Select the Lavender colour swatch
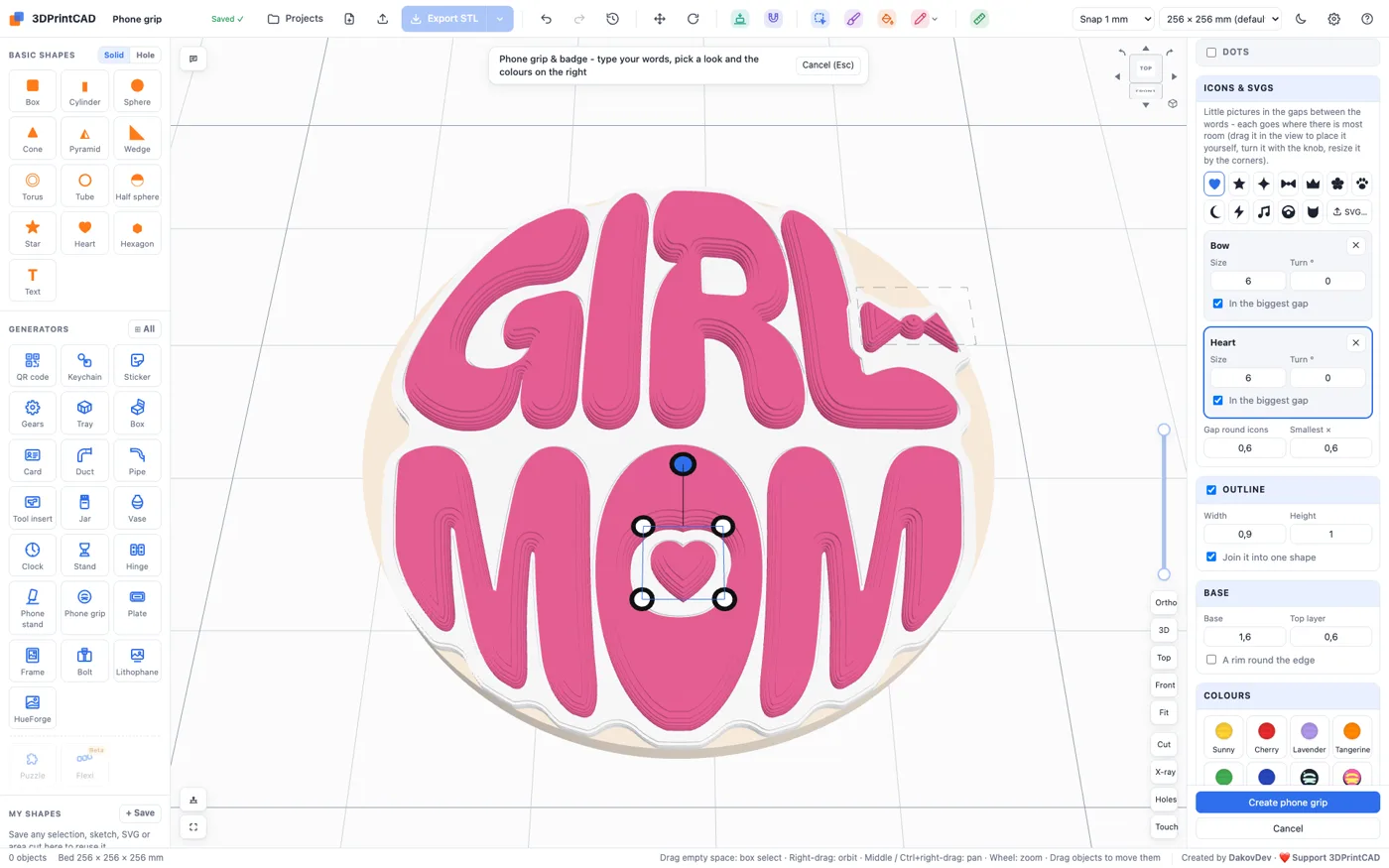1389x868 pixels. click(x=1309, y=737)
